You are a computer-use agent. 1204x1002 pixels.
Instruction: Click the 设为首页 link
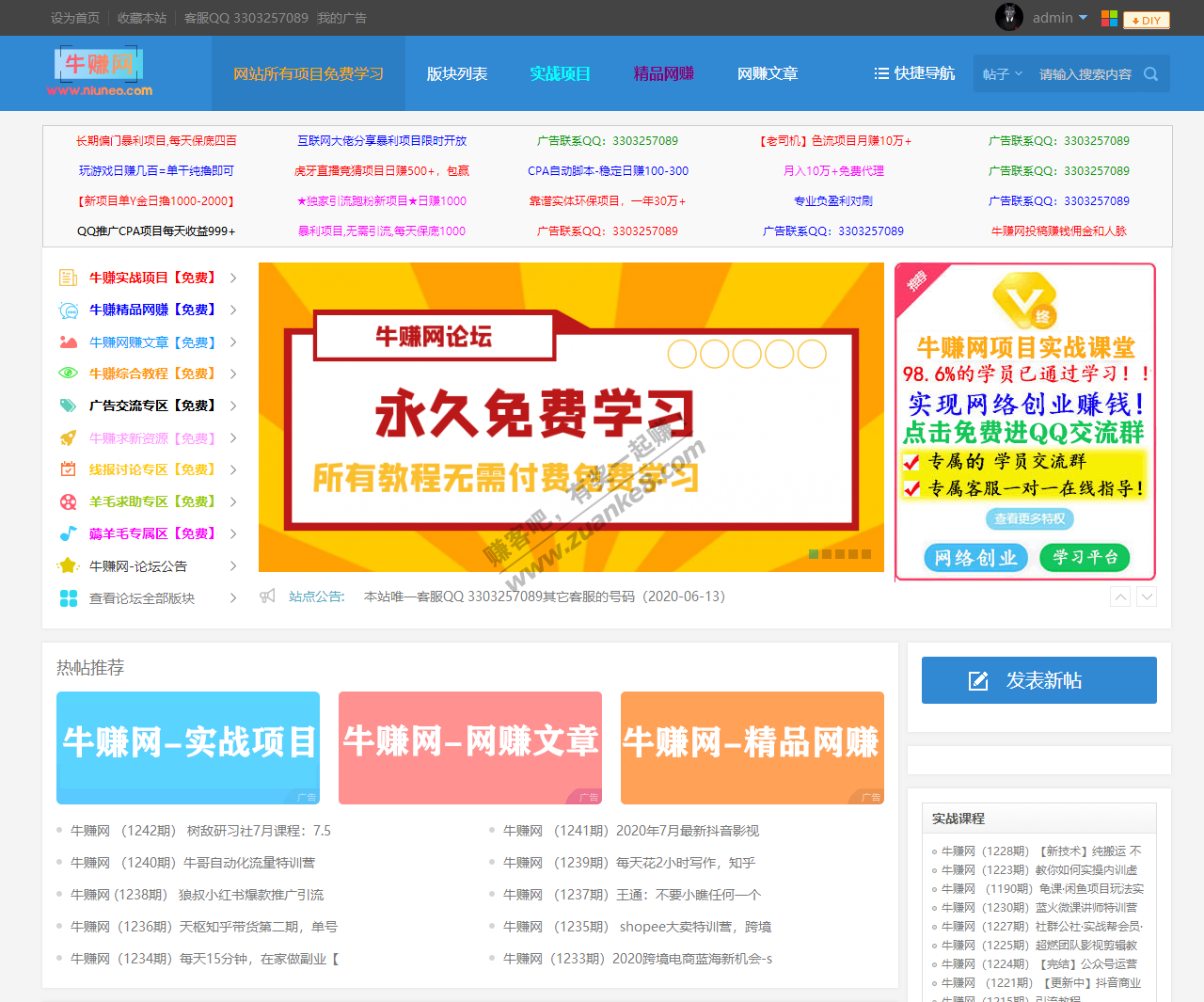pos(75,18)
